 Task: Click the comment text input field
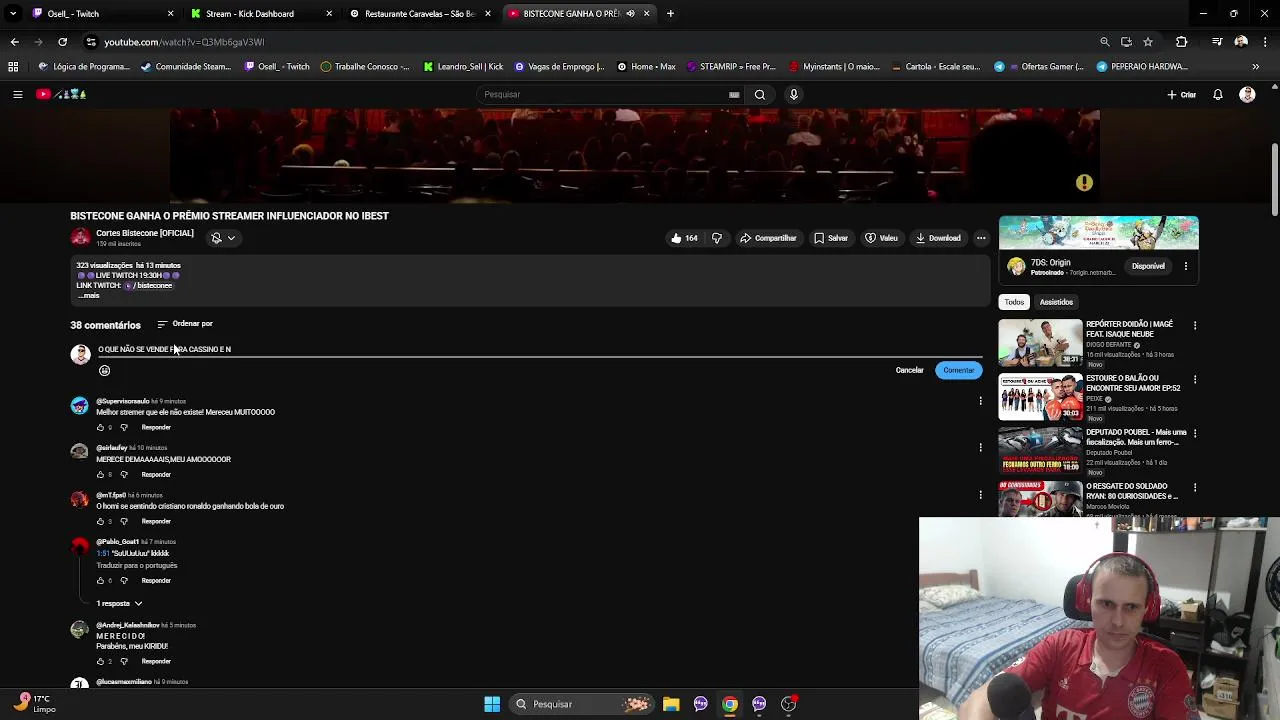(x=540, y=350)
